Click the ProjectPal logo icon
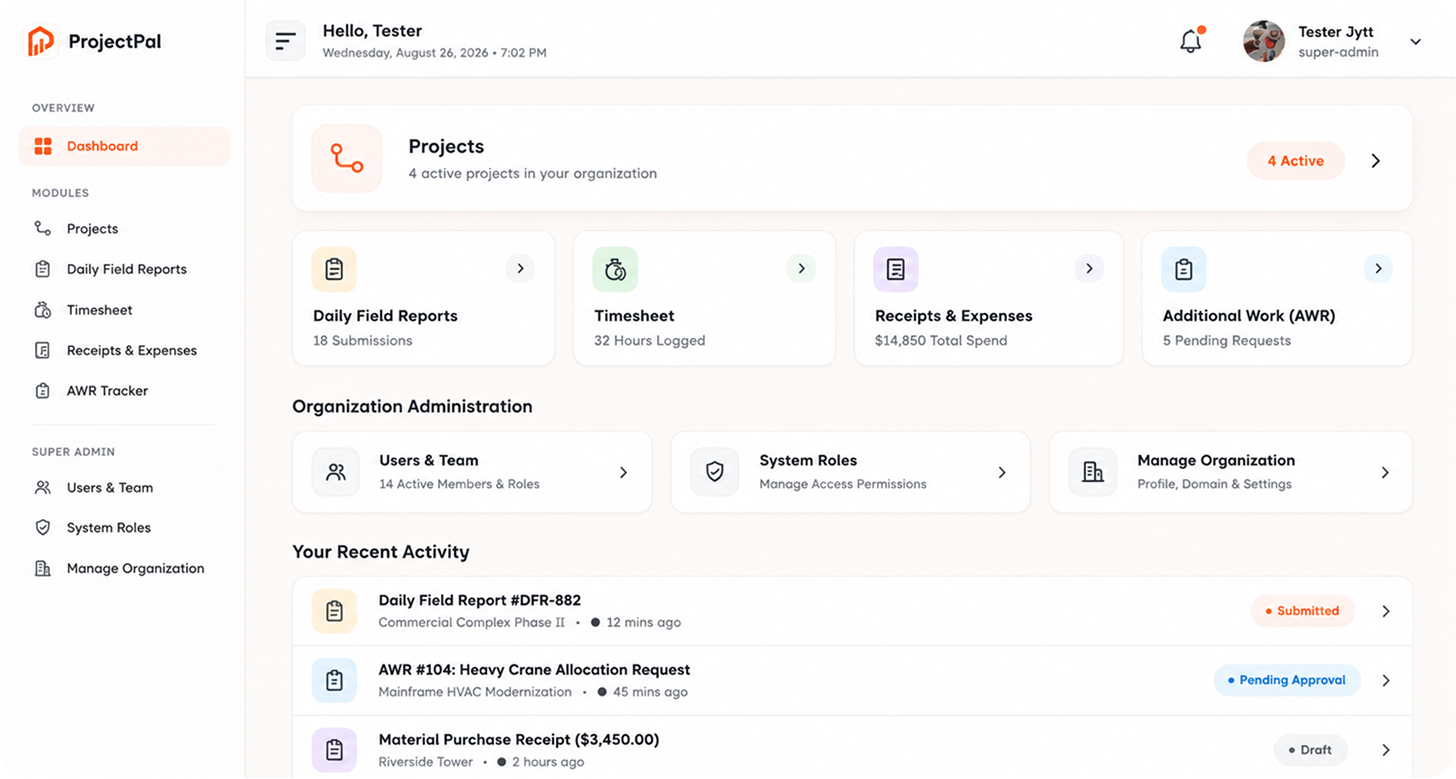The height and width of the screenshot is (779, 1456). (41, 41)
